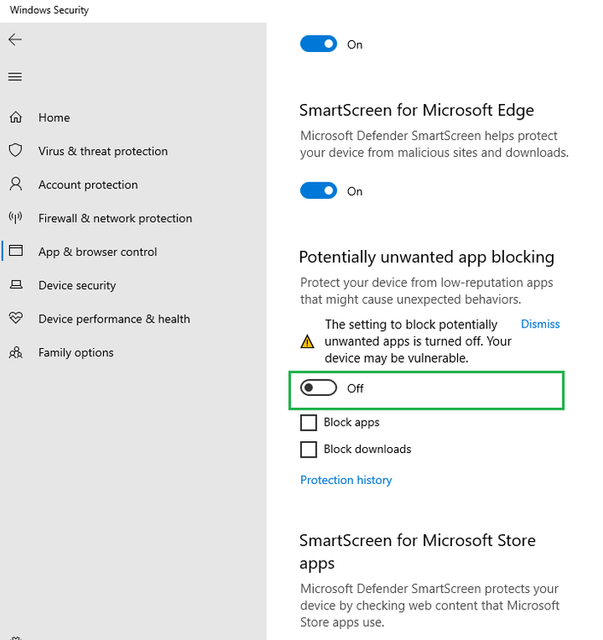
Task: Click the Firewall & network antenna icon
Action: click(16, 218)
